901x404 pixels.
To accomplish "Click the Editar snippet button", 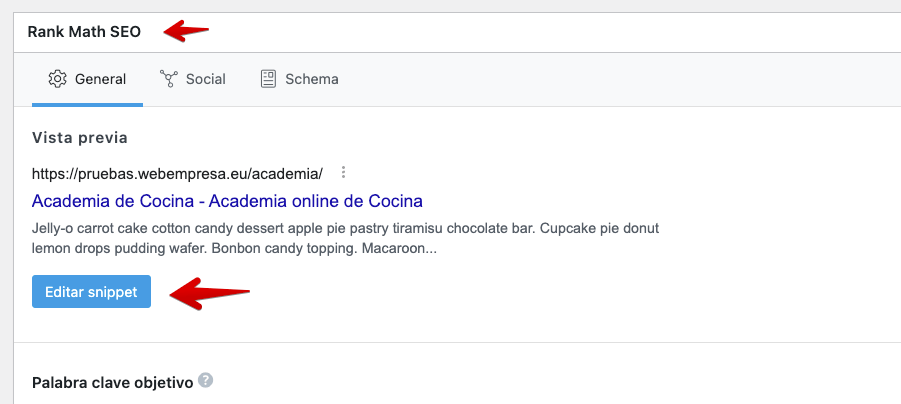I will [x=91, y=291].
